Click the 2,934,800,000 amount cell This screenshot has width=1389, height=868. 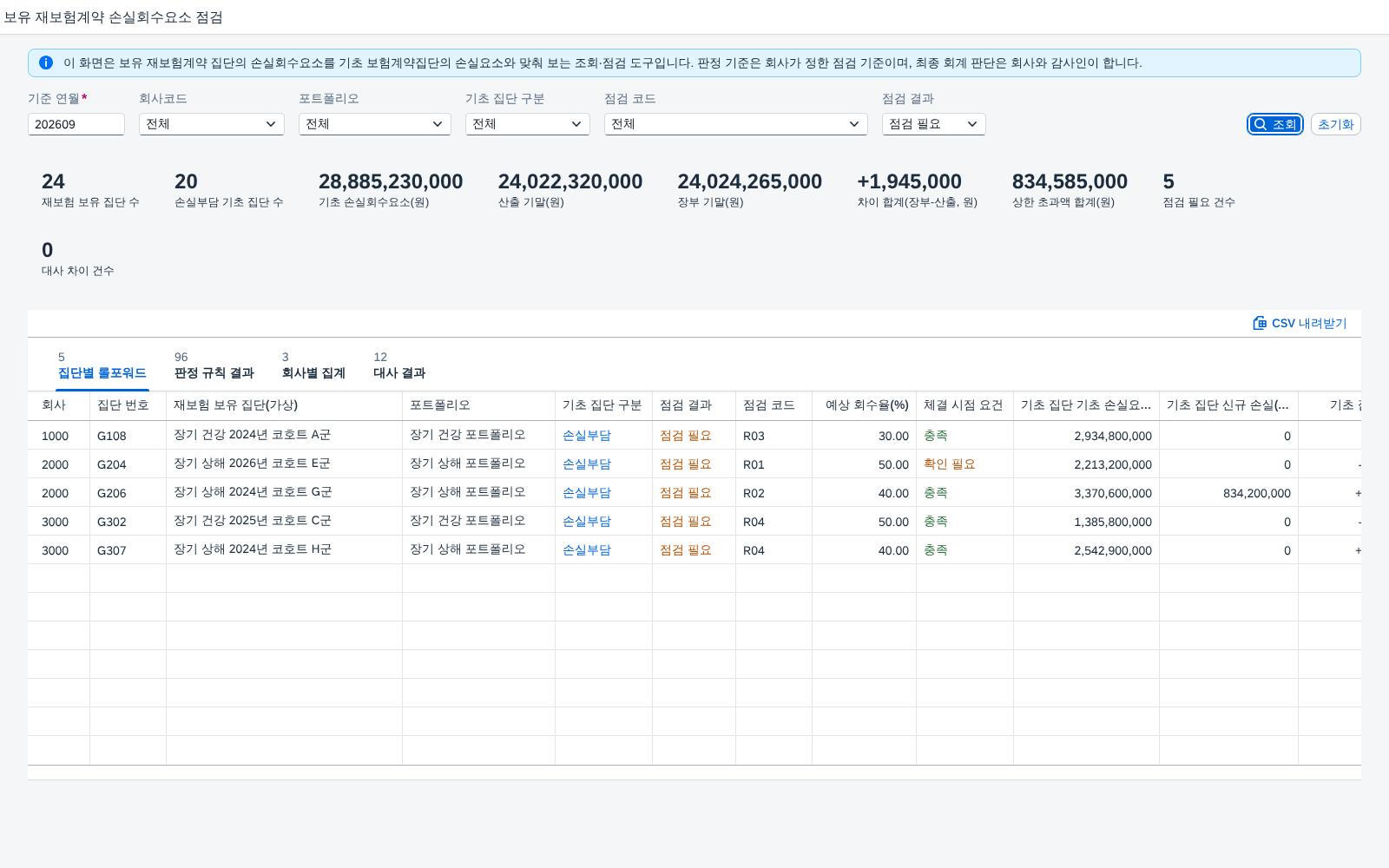(1087, 436)
